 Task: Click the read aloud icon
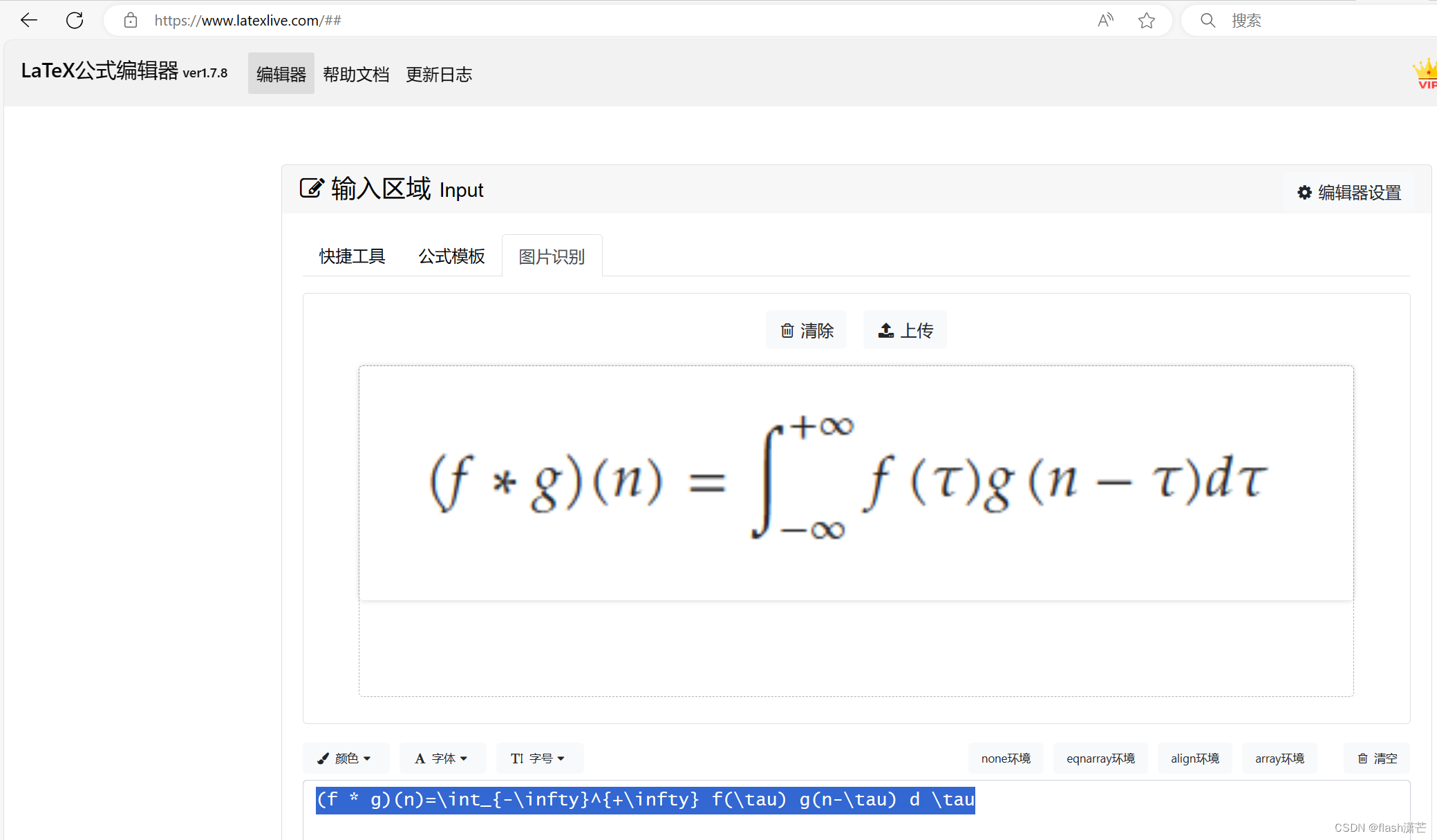point(1105,21)
